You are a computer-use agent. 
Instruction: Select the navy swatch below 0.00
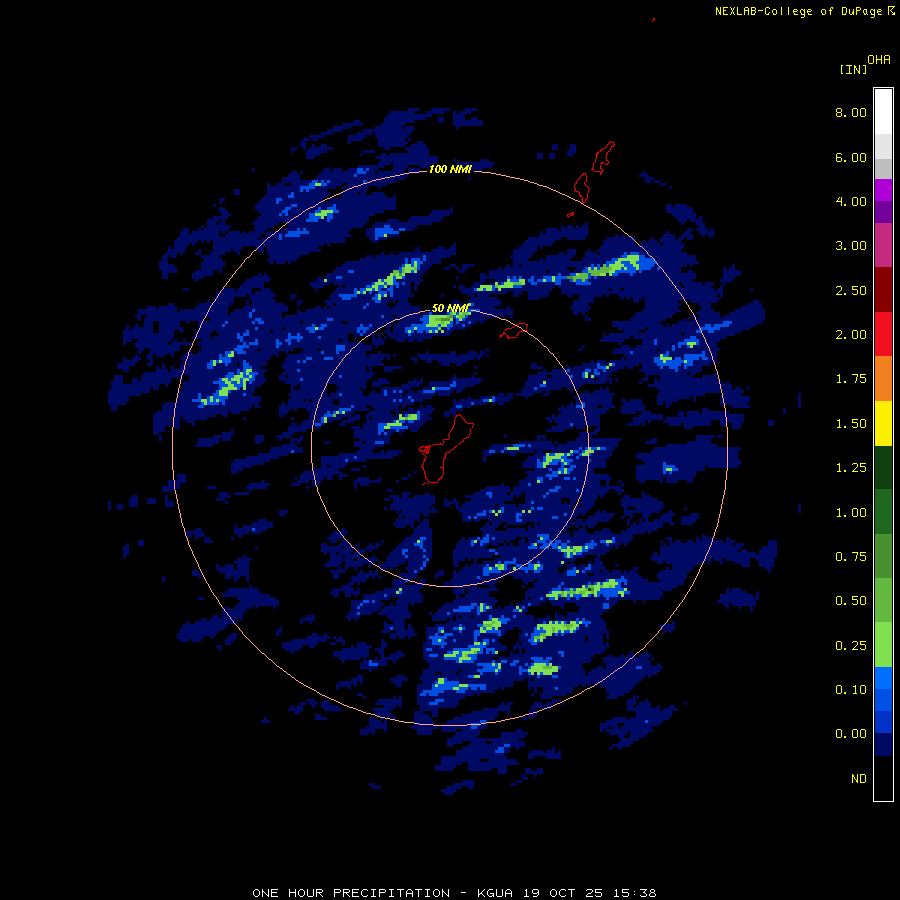point(883,744)
